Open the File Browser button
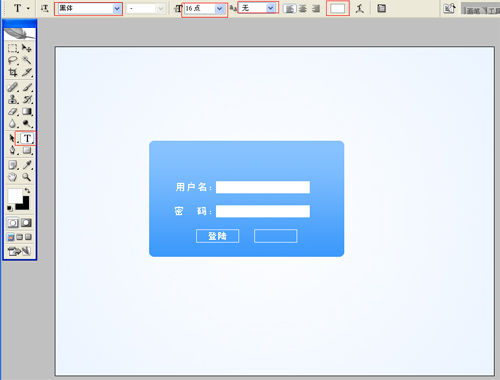Viewport: 500px width, 380px height. click(x=449, y=9)
